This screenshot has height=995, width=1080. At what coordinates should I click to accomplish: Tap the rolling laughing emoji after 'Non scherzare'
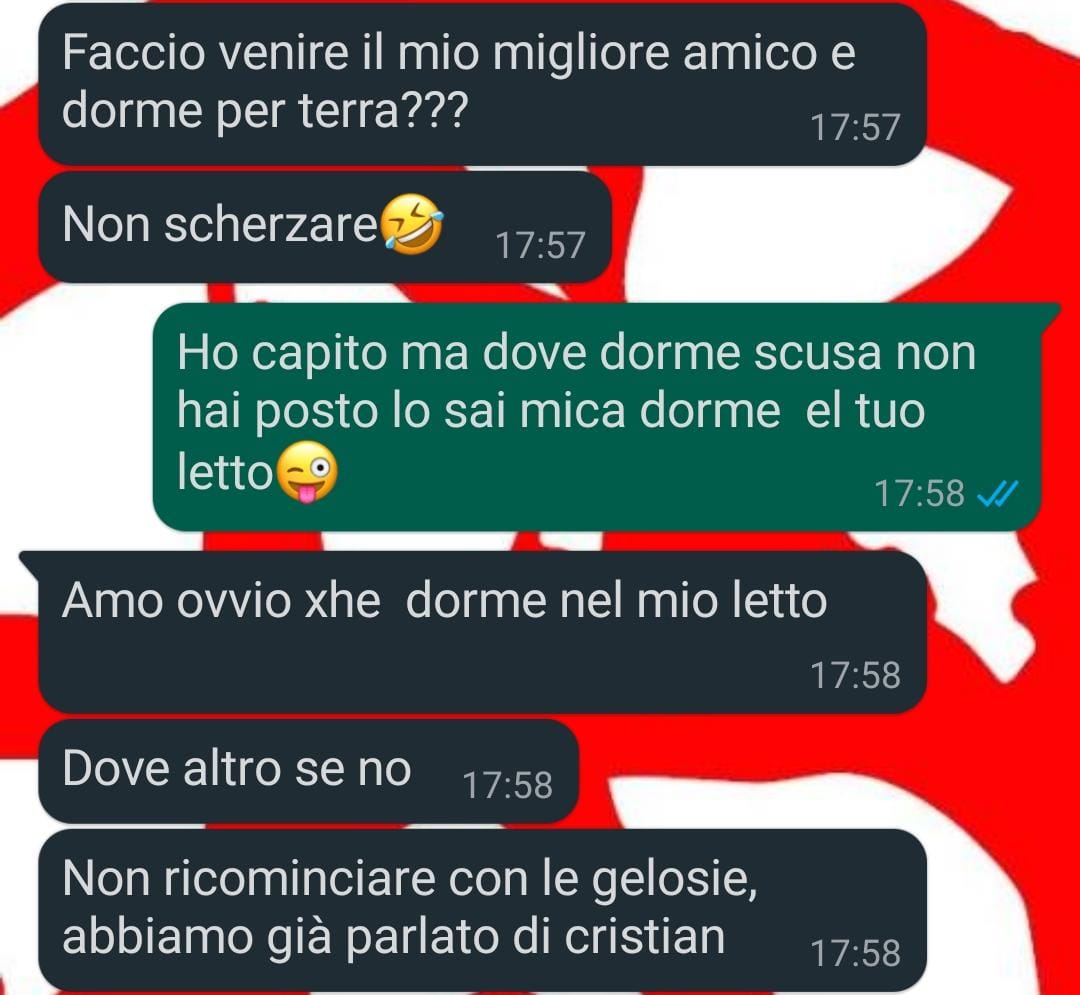pos(412,224)
